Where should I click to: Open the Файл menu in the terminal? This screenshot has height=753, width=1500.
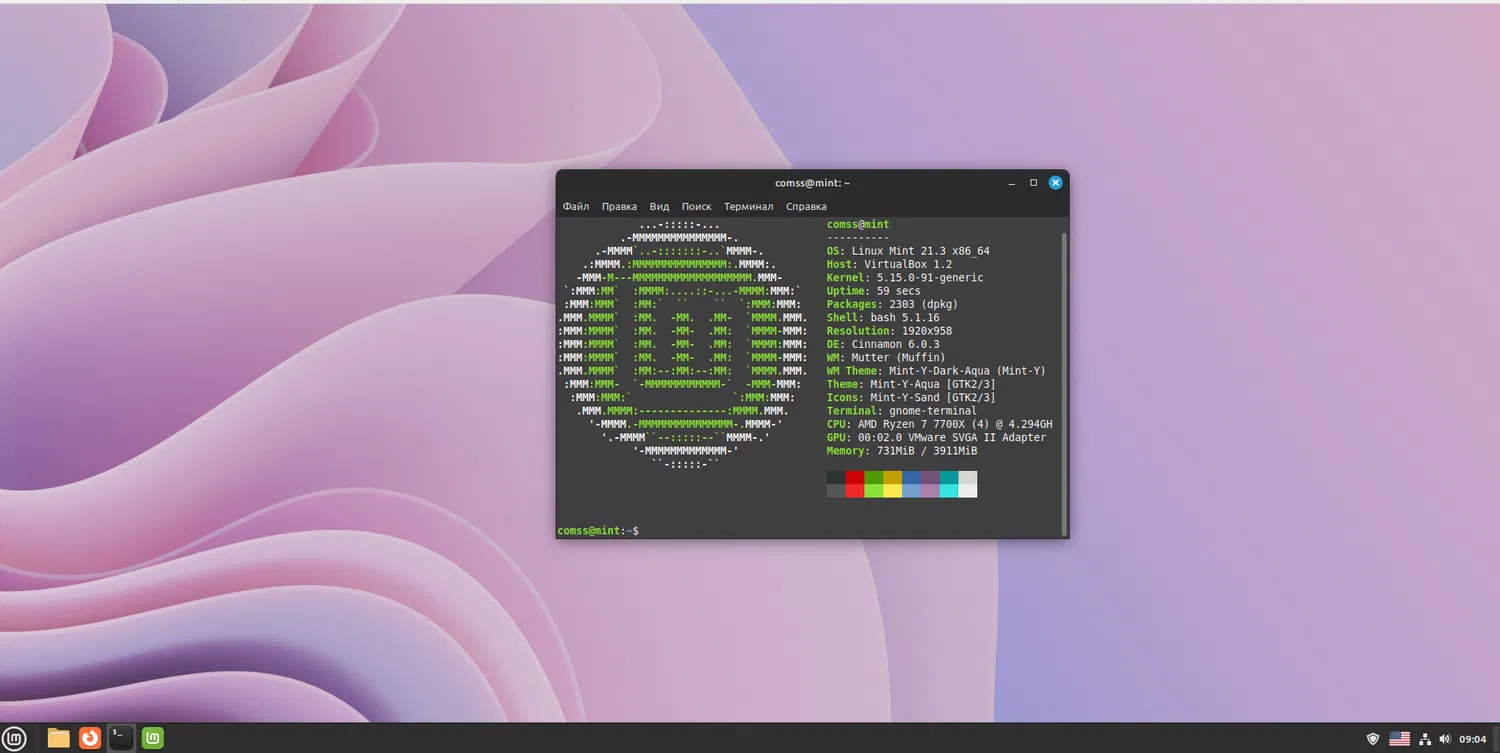(x=576, y=207)
